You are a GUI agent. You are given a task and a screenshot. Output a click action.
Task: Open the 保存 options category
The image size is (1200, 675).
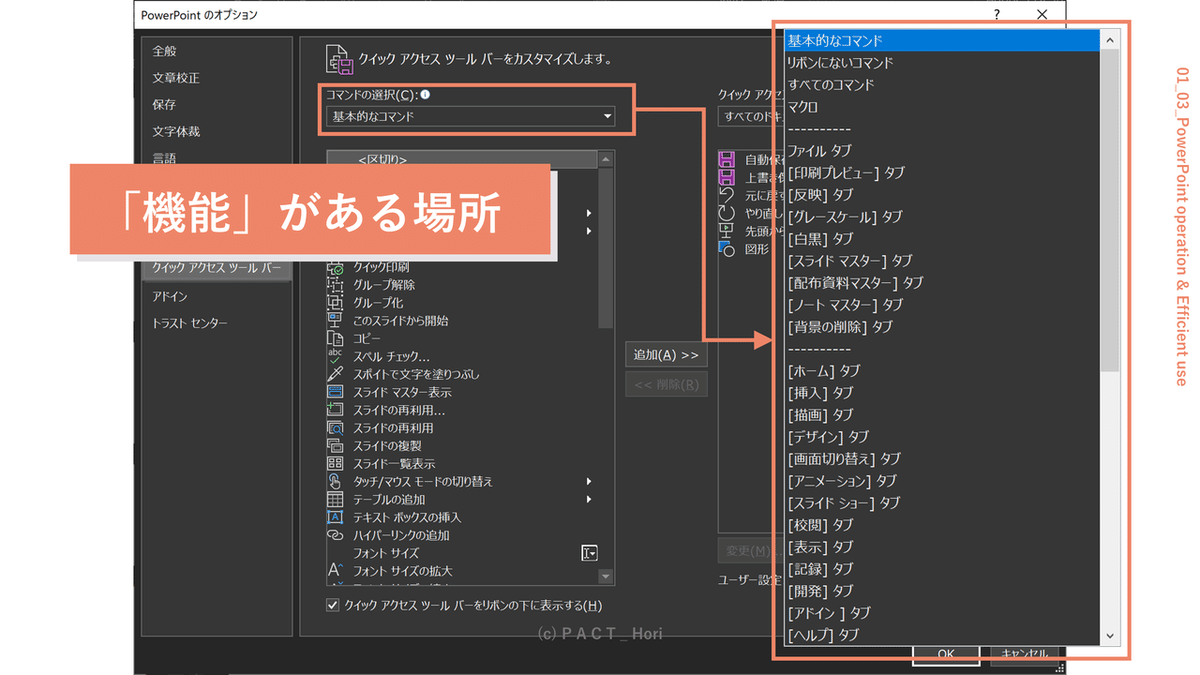(x=215, y=104)
